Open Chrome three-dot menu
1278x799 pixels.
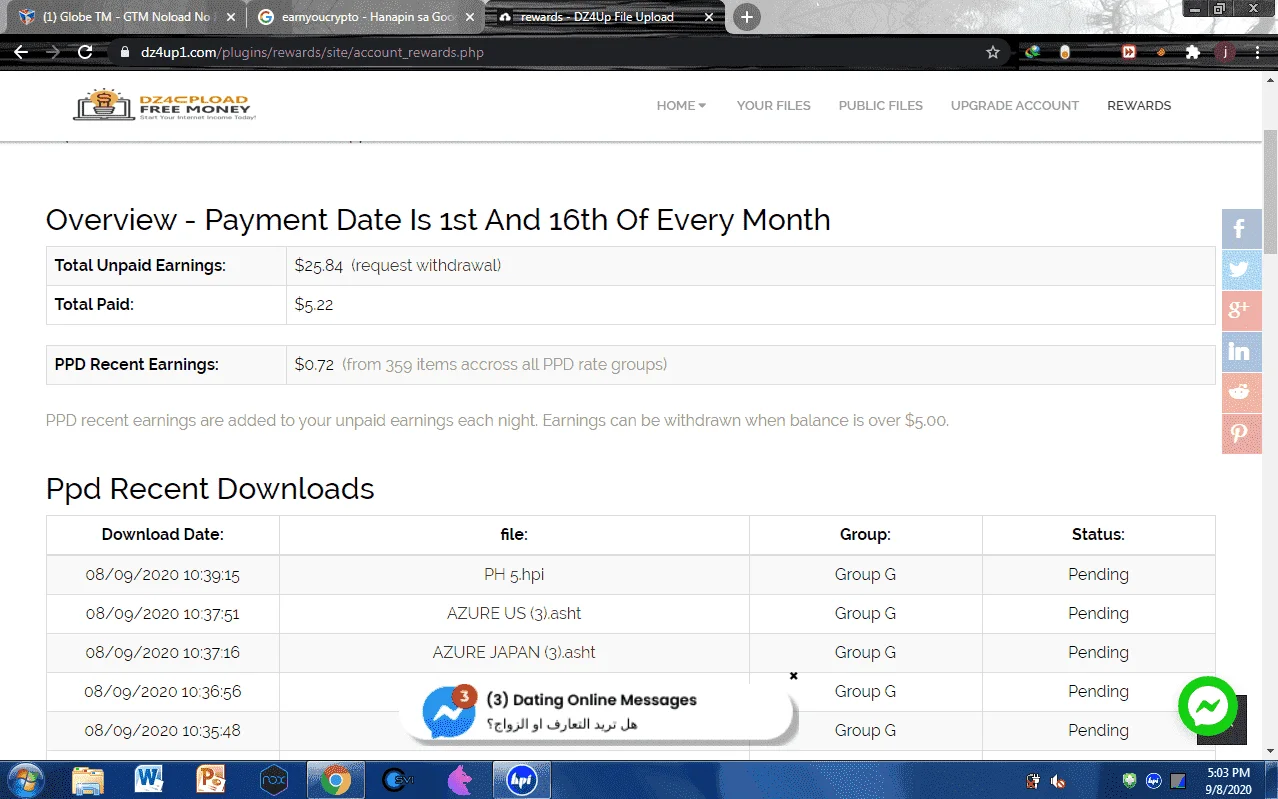tap(1257, 52)
